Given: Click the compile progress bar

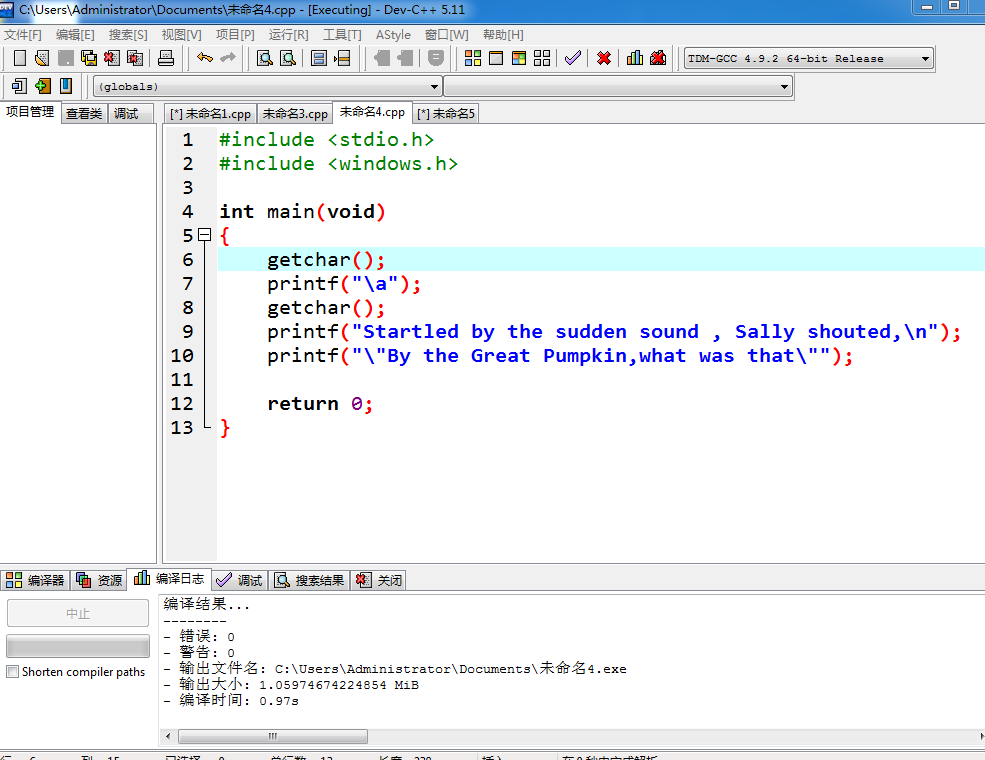Looking at the screenshot, I should pyautogui.click(x=78, y=646).
